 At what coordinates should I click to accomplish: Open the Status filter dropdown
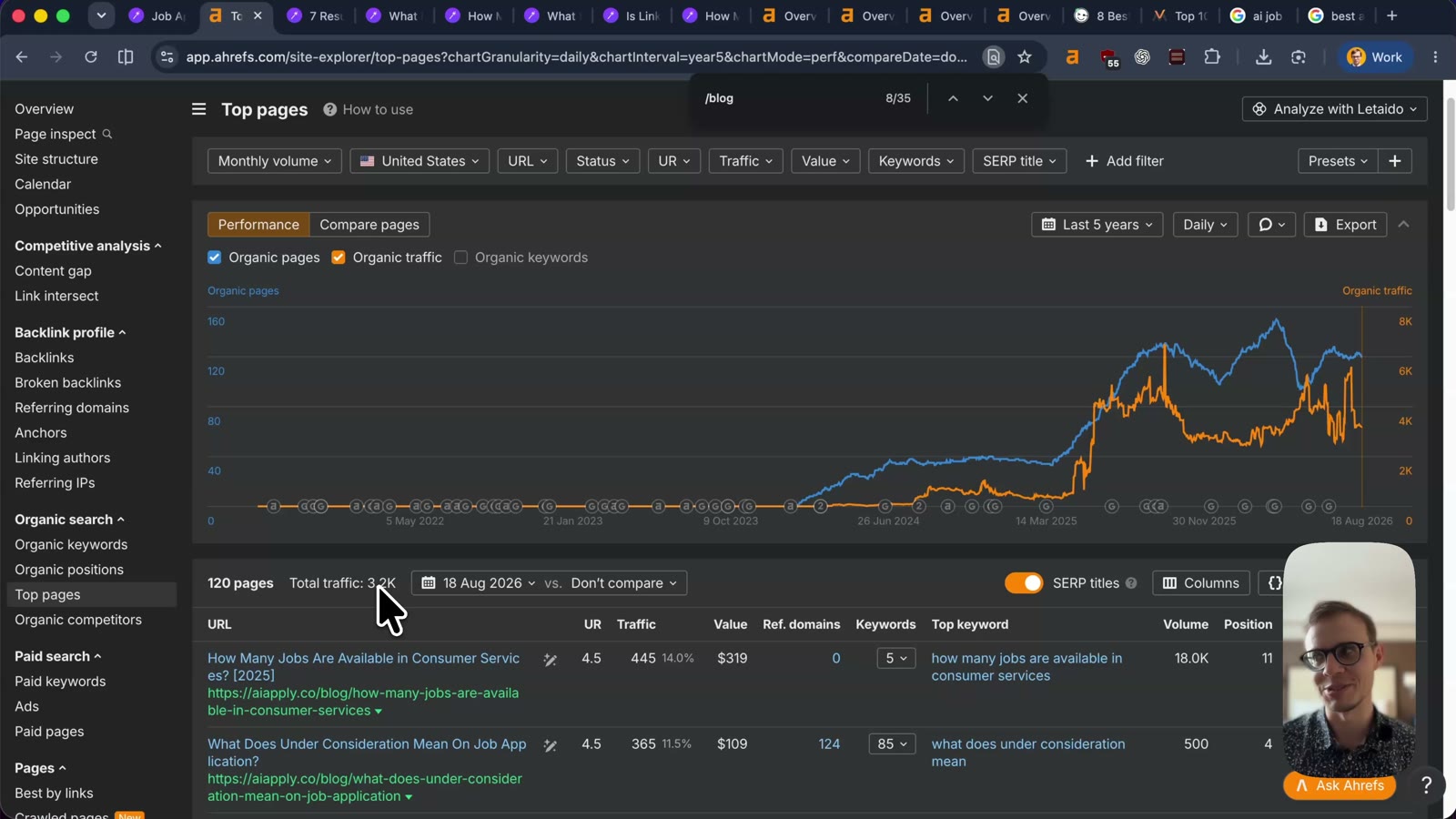602,161
